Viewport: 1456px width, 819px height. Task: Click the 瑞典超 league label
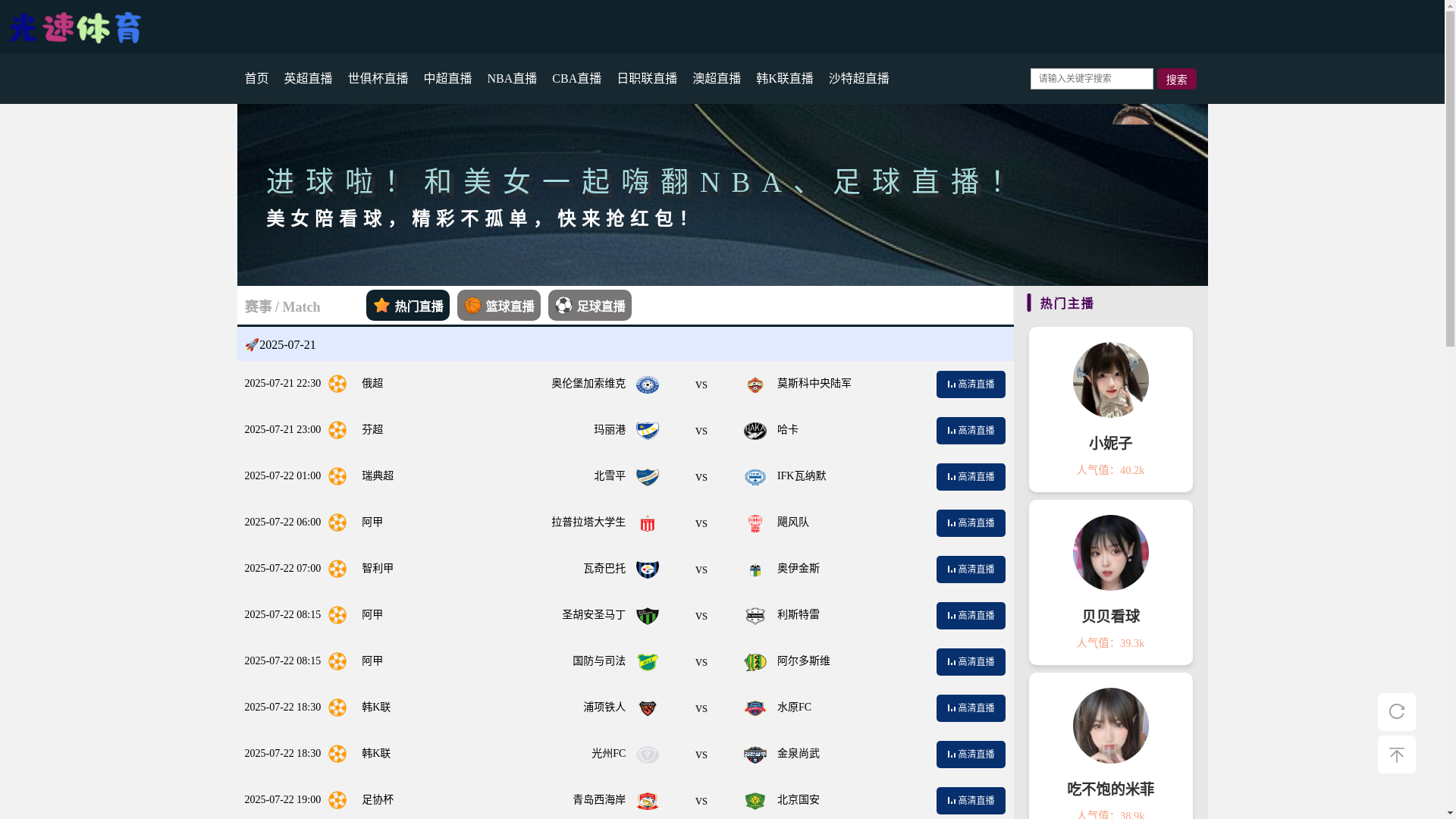pos(378,476)
